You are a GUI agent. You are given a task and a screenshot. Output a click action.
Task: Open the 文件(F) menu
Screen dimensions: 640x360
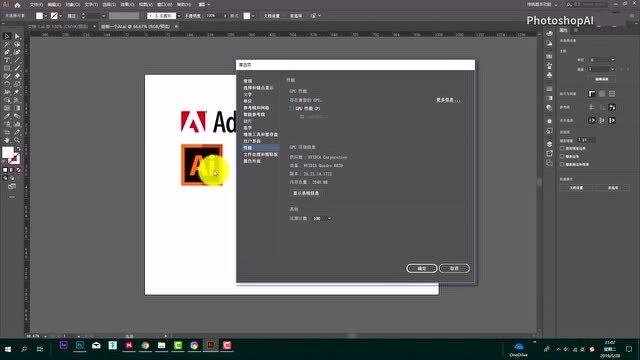click(x=36, y=5)
